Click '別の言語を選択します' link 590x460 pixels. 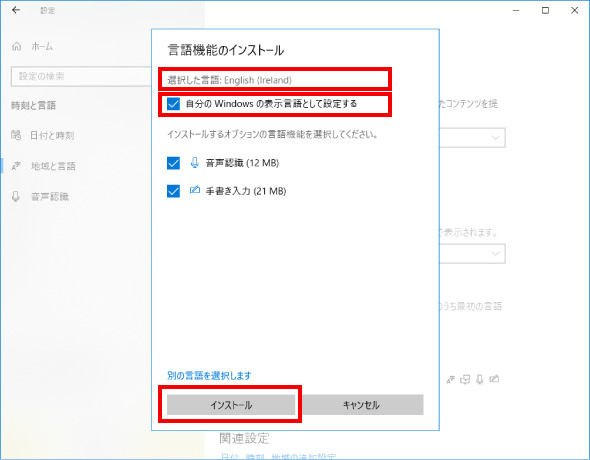(x=209, y=375)
